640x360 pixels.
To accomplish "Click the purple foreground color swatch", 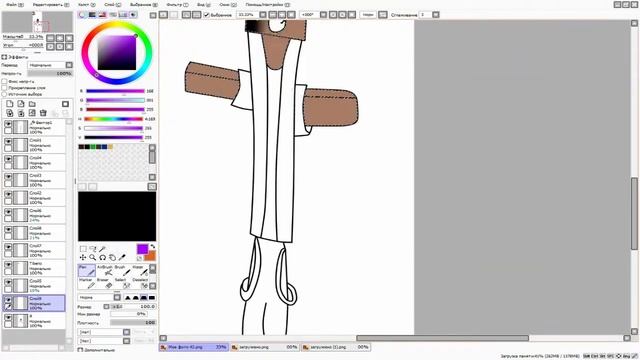I will coord(142,249).
